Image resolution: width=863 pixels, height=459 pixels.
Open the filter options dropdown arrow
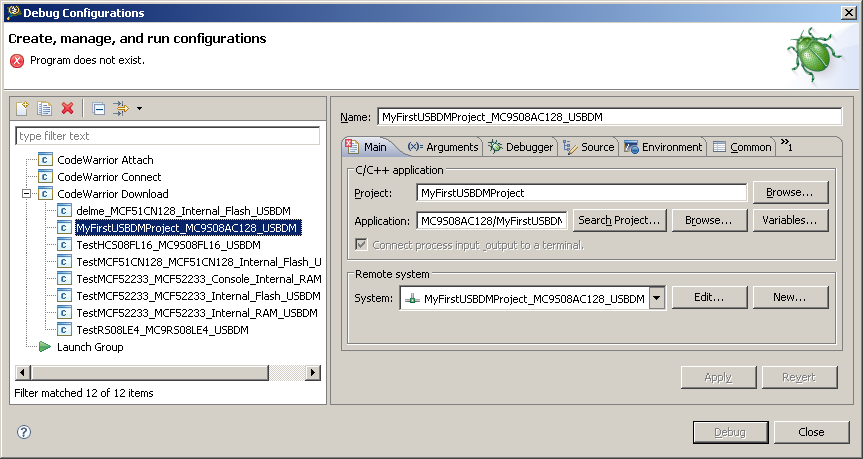pyautogui.click(x=139, y=108)
